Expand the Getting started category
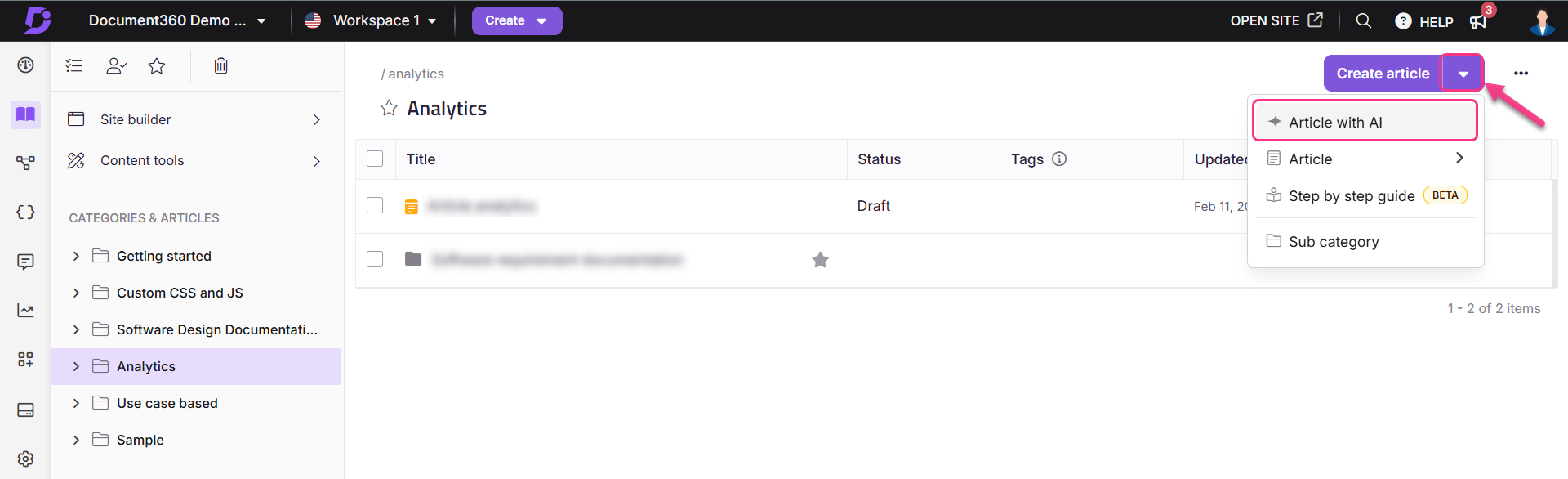The image size is (1568, 479). click(76, 256)
